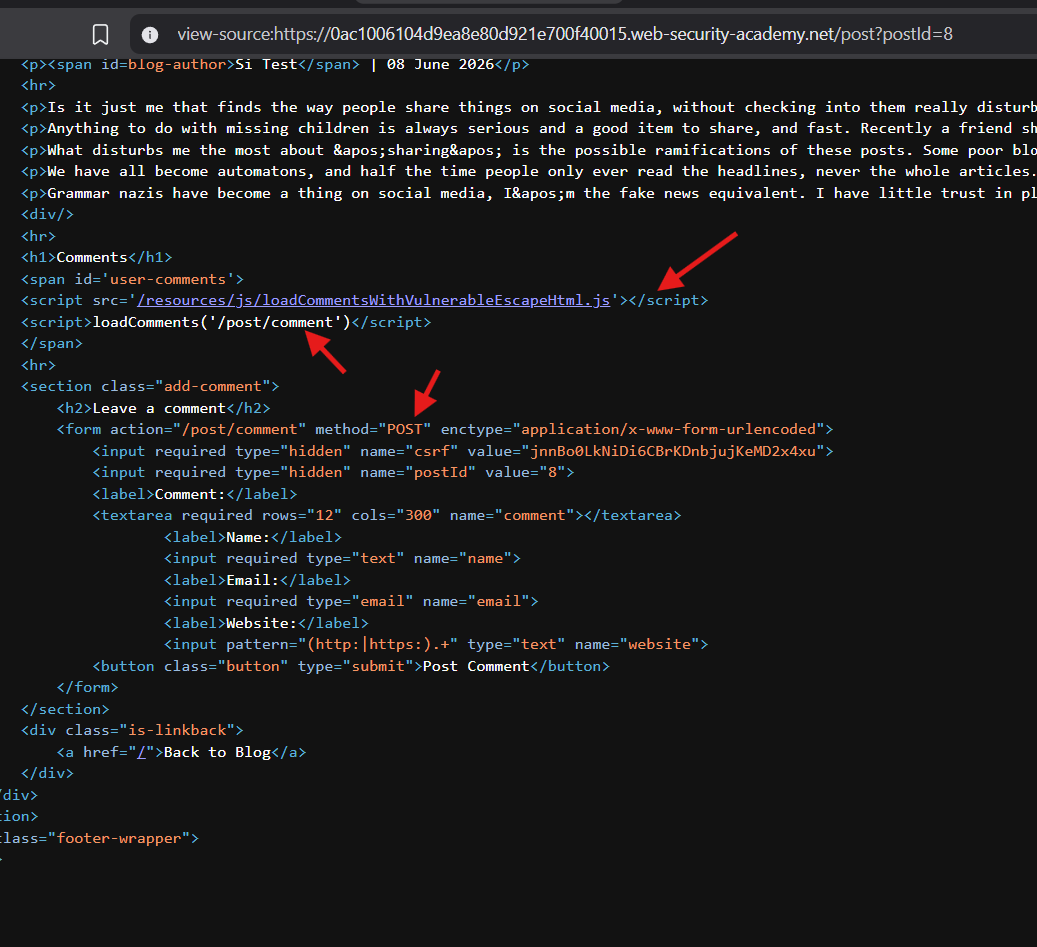Click the loadComments('/post/comment') script line
The height and width of the screenshot is (947, 1037).
pos(226,322)
